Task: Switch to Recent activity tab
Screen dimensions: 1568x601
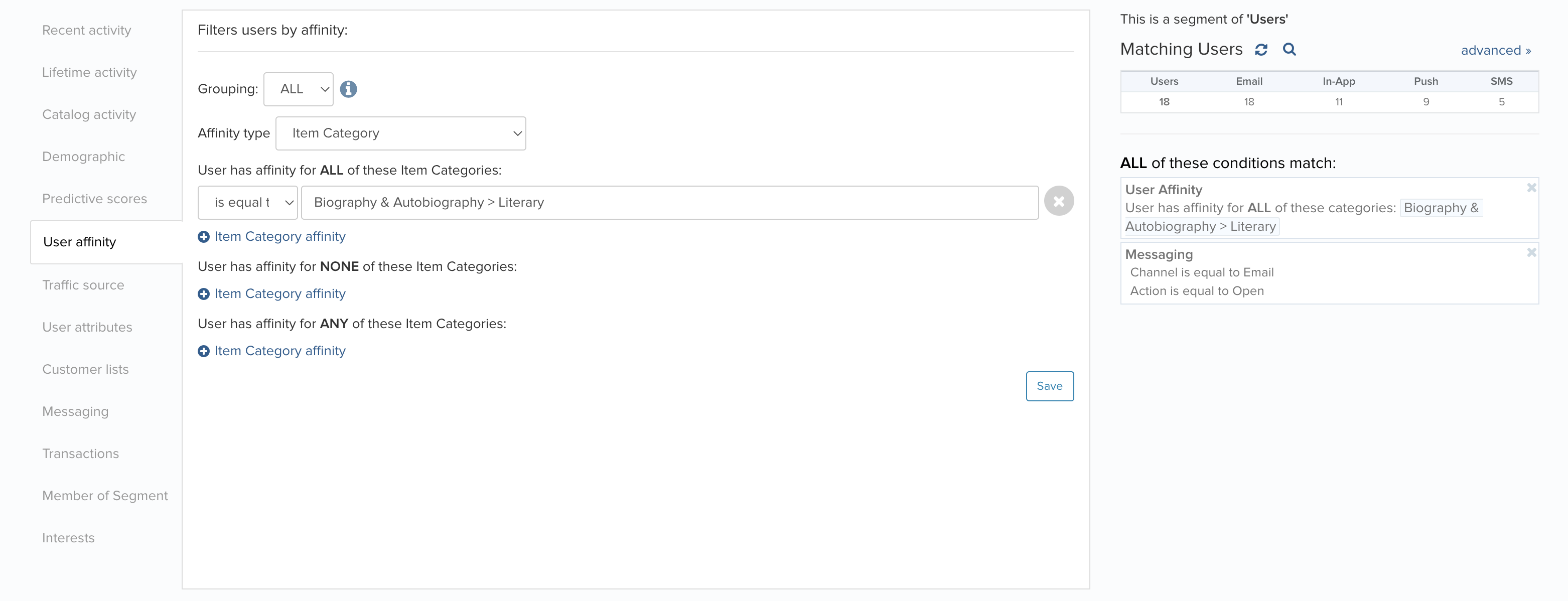Action: click(86, 31)
